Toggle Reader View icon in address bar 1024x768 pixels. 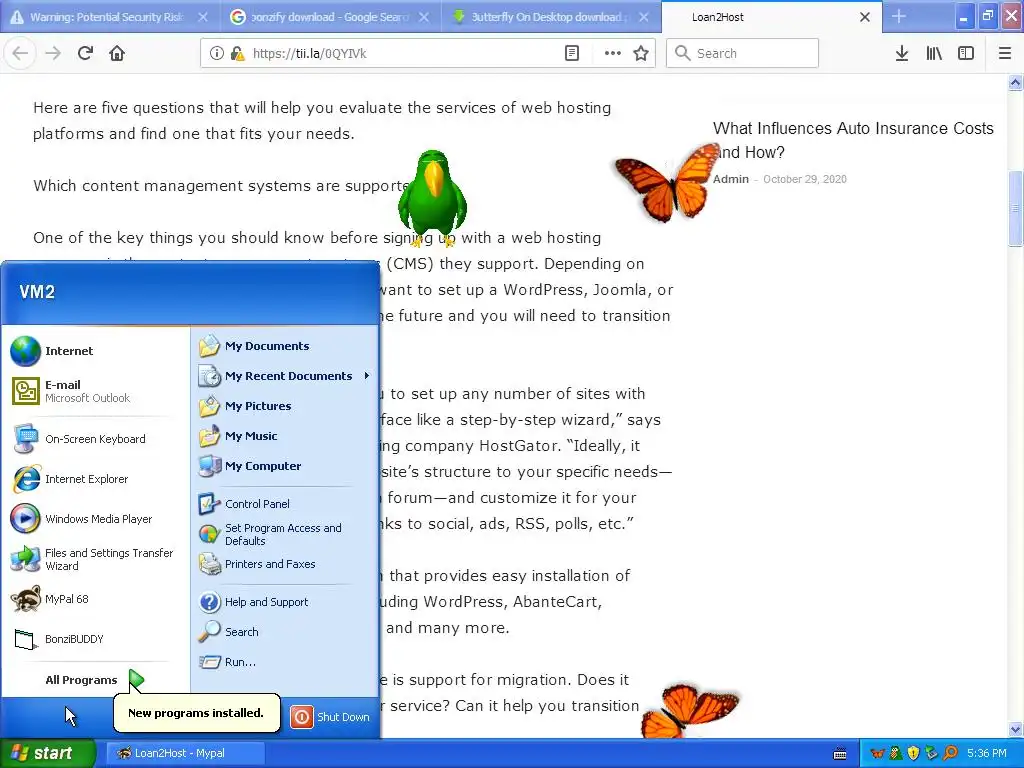pyautogui.click(x=571, y=54)
